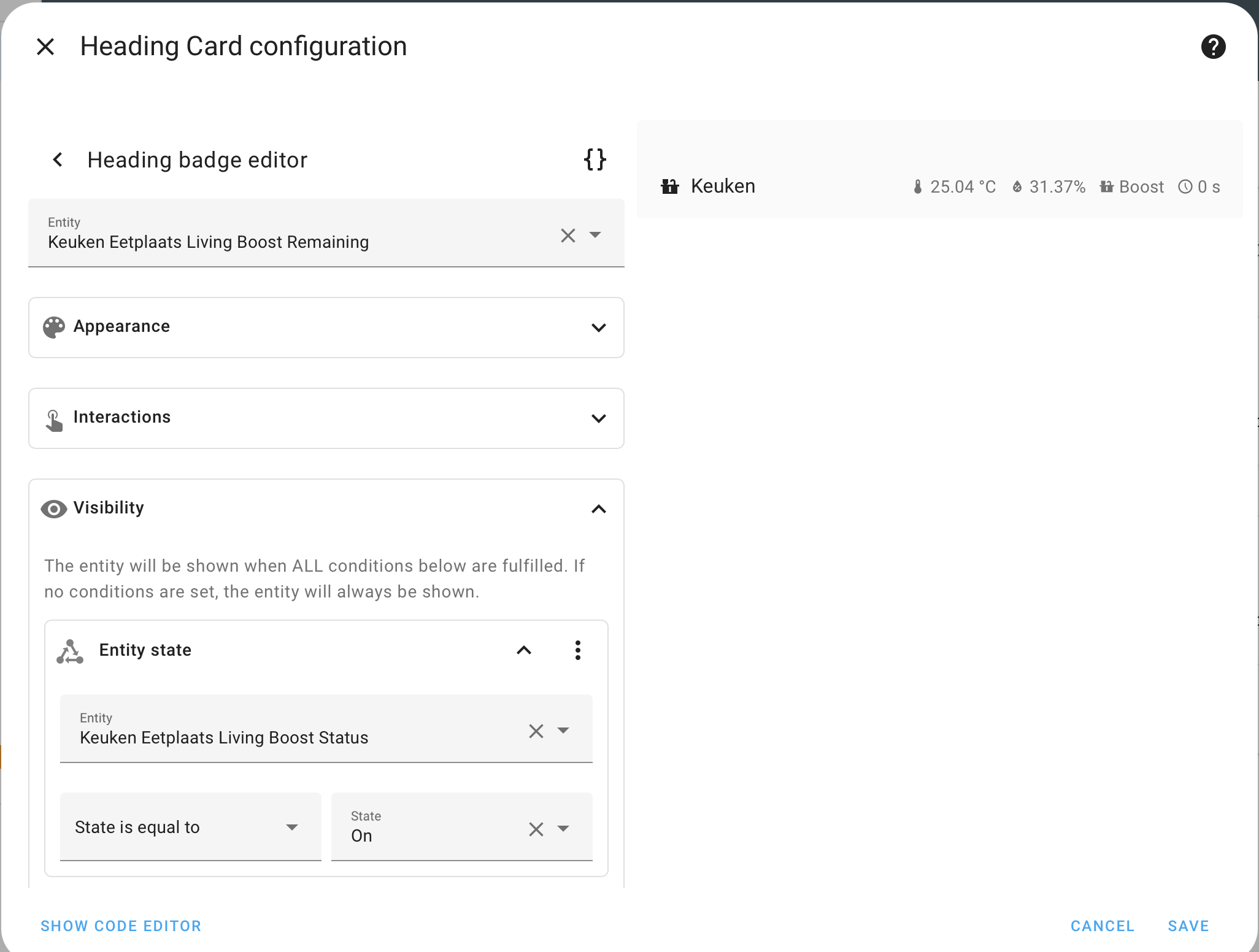Click Show Code Editor
Image resolution: width=1259 pixels, height=952 pixels.
(x=121, y=926)
